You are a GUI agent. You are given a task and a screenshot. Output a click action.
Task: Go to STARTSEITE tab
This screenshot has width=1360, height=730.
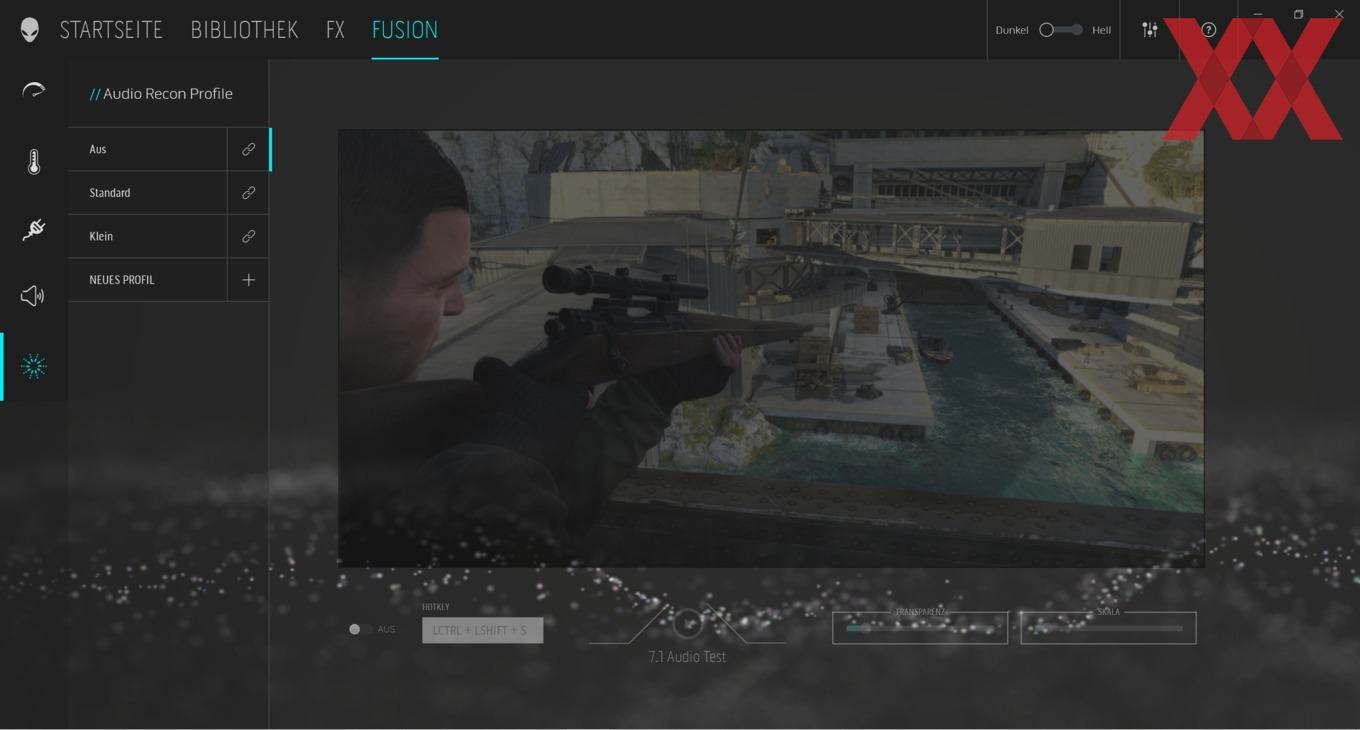tap(111, 30)
